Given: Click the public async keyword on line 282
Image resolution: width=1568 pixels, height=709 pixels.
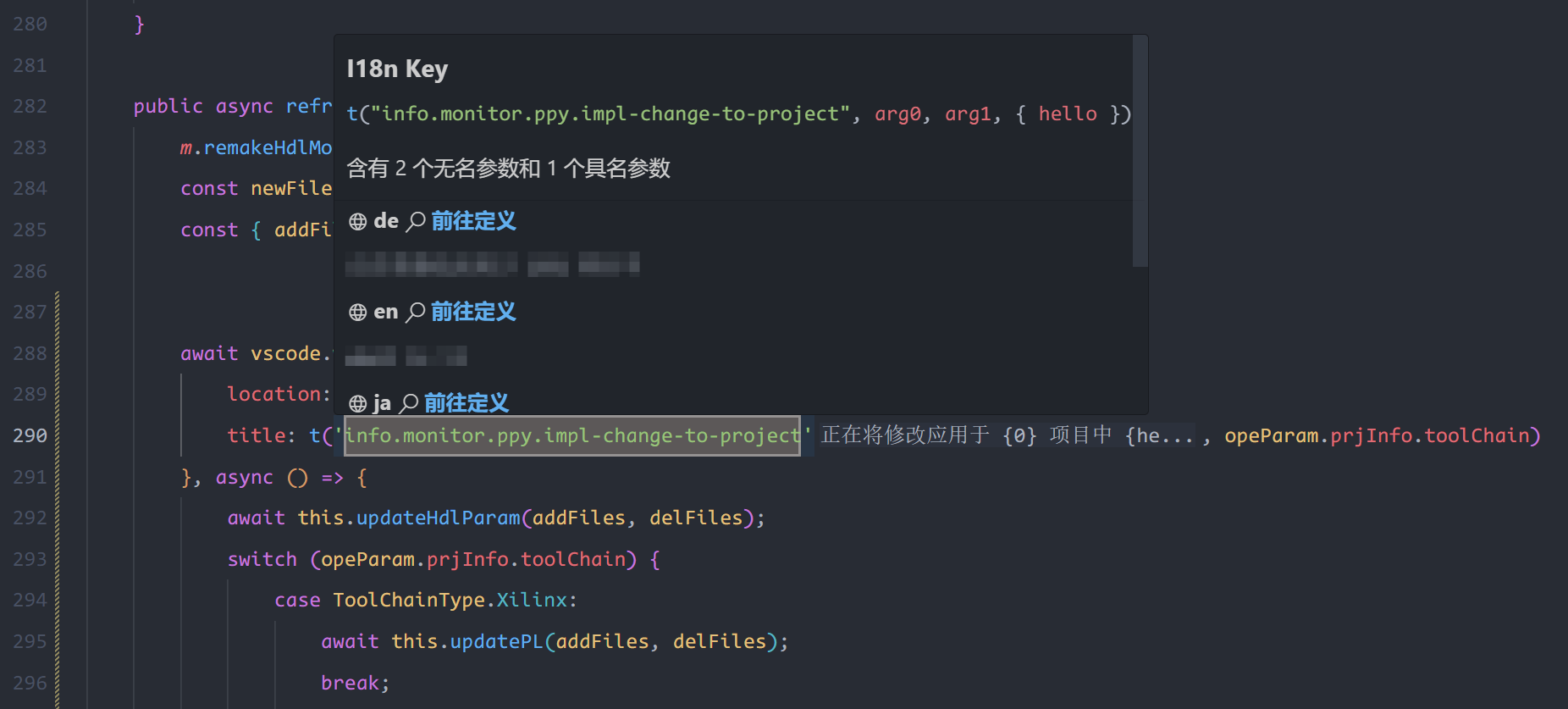Looking at the screenshot, I should pos(203,107).
